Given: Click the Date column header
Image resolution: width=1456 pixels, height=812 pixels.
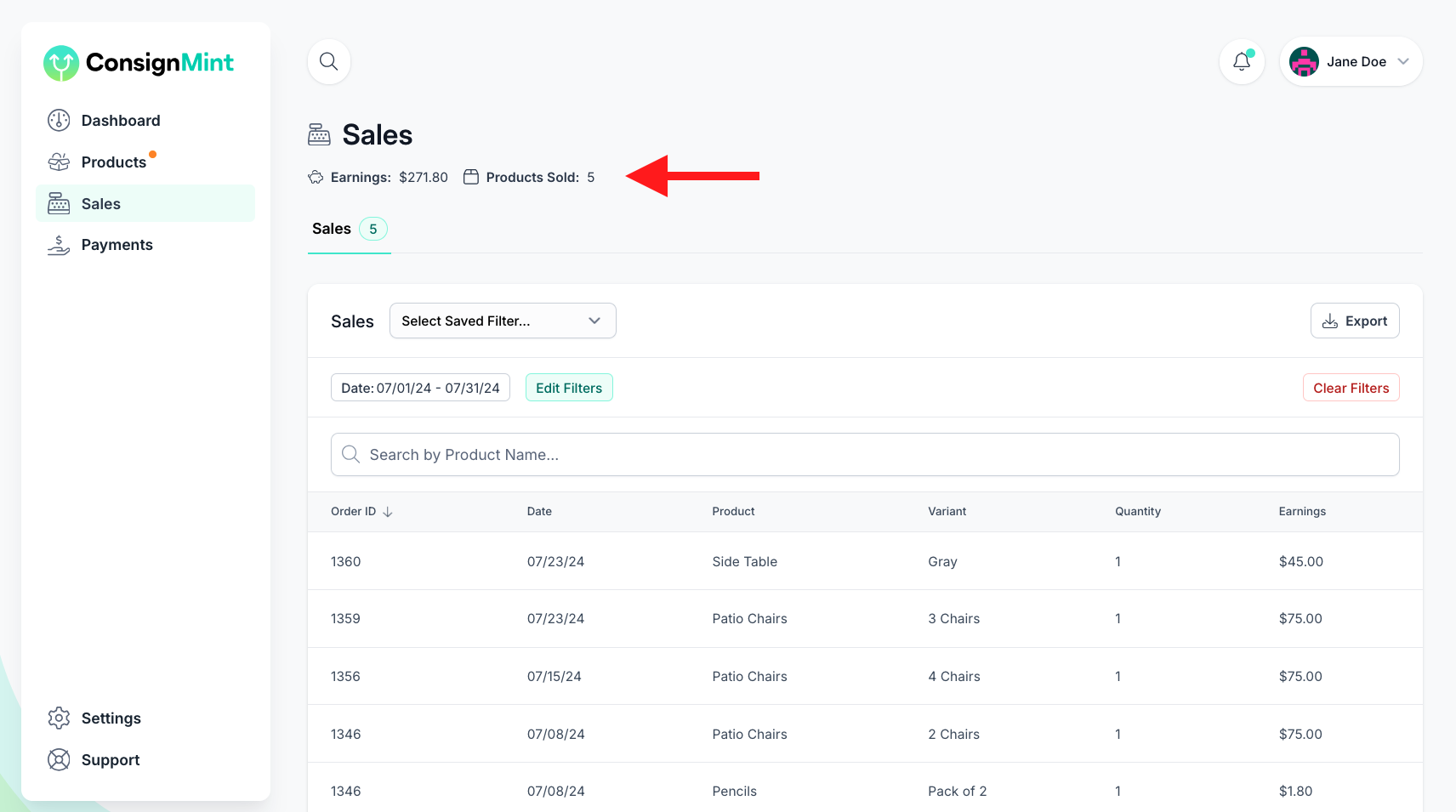Looking at the screenshot, I should pos(539,511).
